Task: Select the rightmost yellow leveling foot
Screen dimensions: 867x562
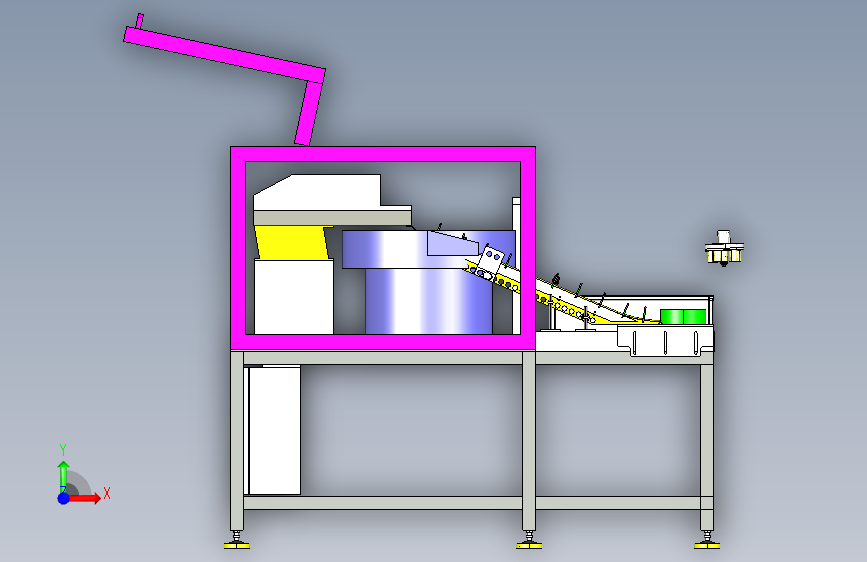Action: coord(707,546)
